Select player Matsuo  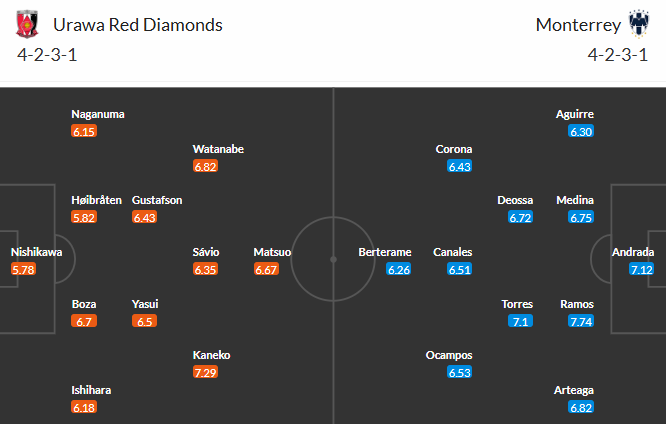pos(272,252)
